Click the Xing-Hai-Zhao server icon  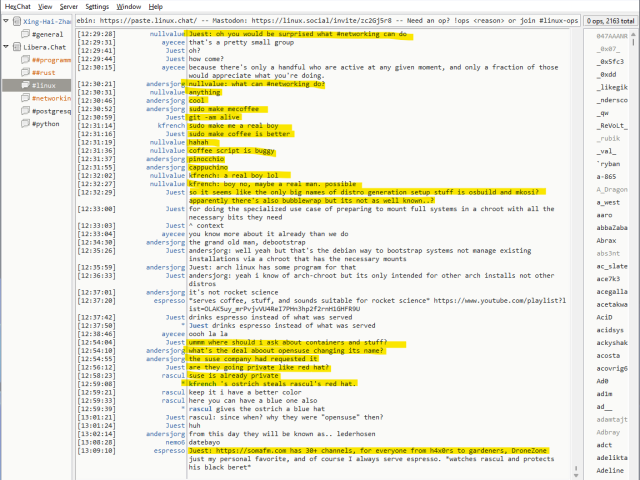tap(17, 20)
